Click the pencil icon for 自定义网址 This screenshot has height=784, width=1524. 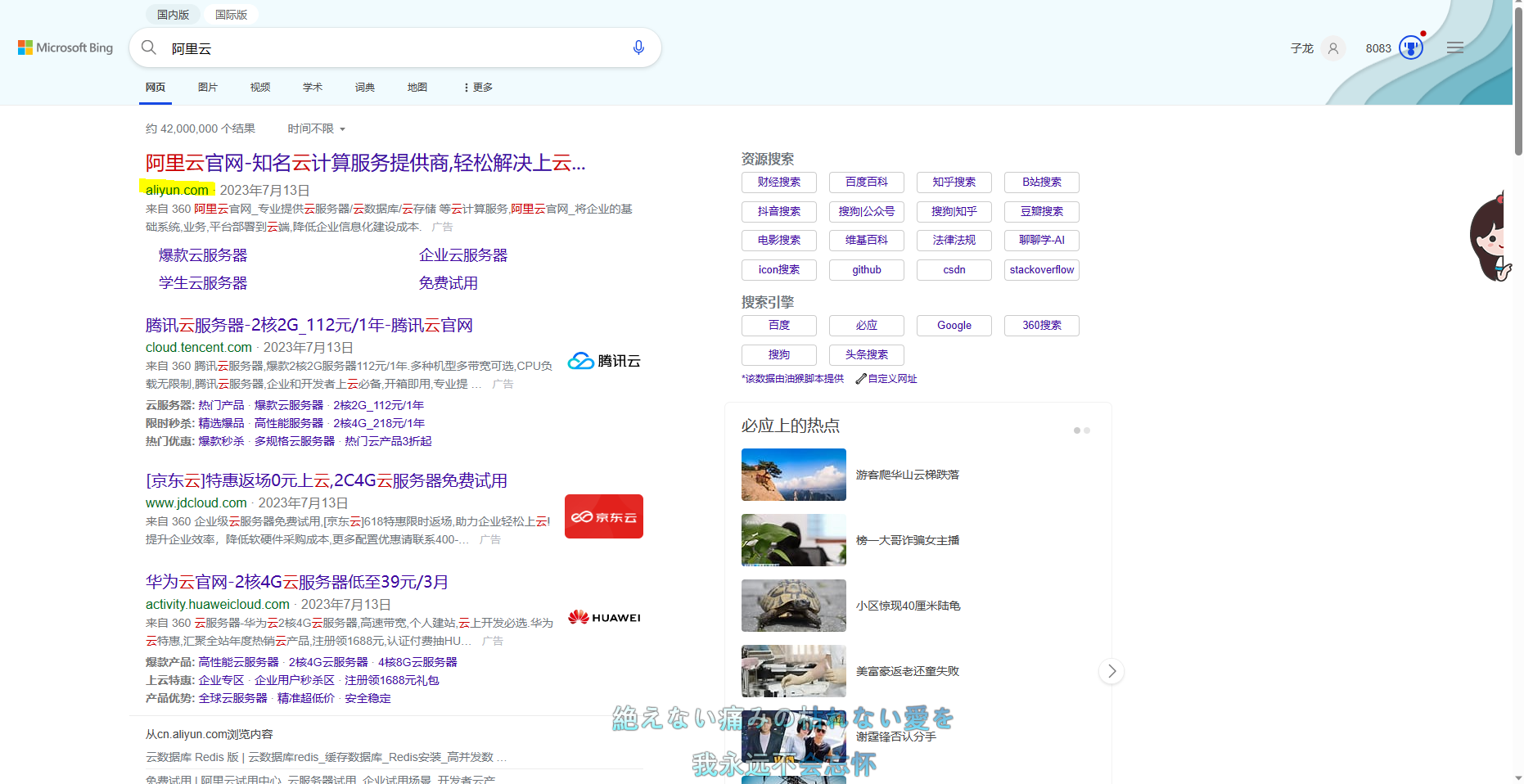pos(860,379)
